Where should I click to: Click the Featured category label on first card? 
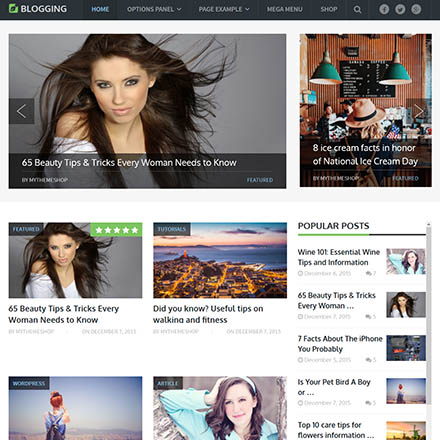[x=26, y=229]
